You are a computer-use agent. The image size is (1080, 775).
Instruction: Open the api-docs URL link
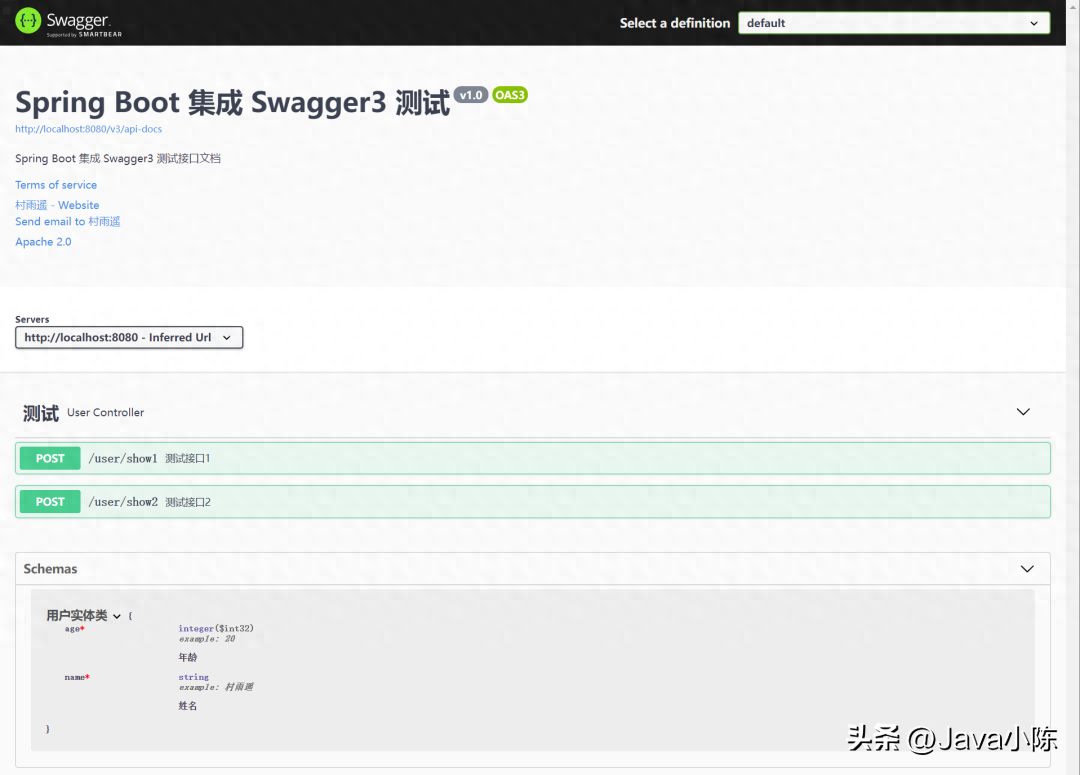pyautogui.click(x=89, y=129)
